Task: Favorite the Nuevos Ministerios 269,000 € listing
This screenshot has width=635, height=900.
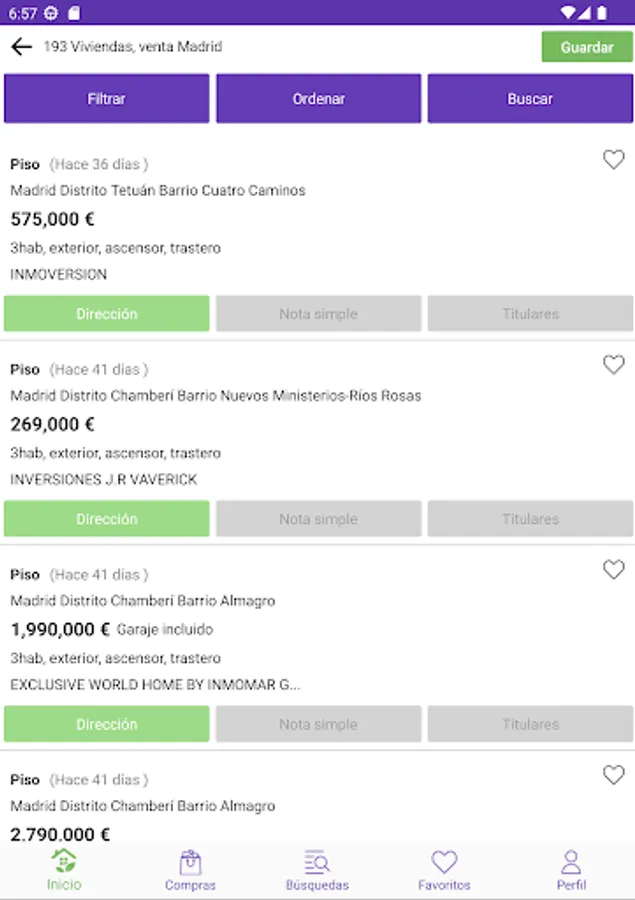Action: tap(613, 365)
